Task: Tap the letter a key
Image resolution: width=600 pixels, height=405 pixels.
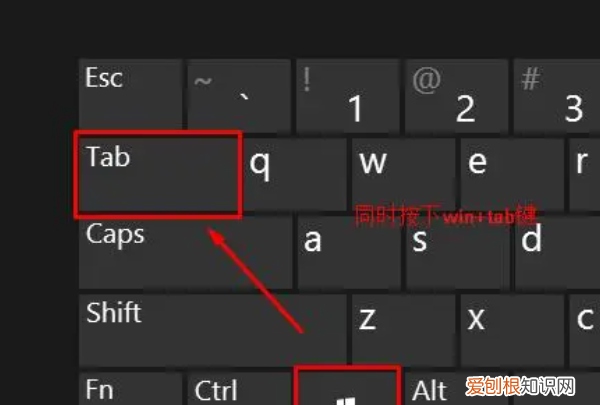Action: pyautogui.click(x=349, y=253)
